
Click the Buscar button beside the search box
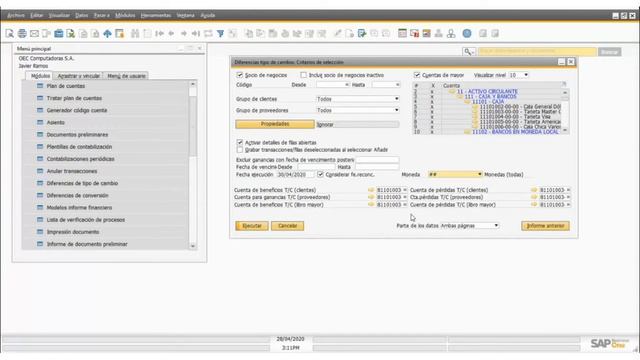609,52
